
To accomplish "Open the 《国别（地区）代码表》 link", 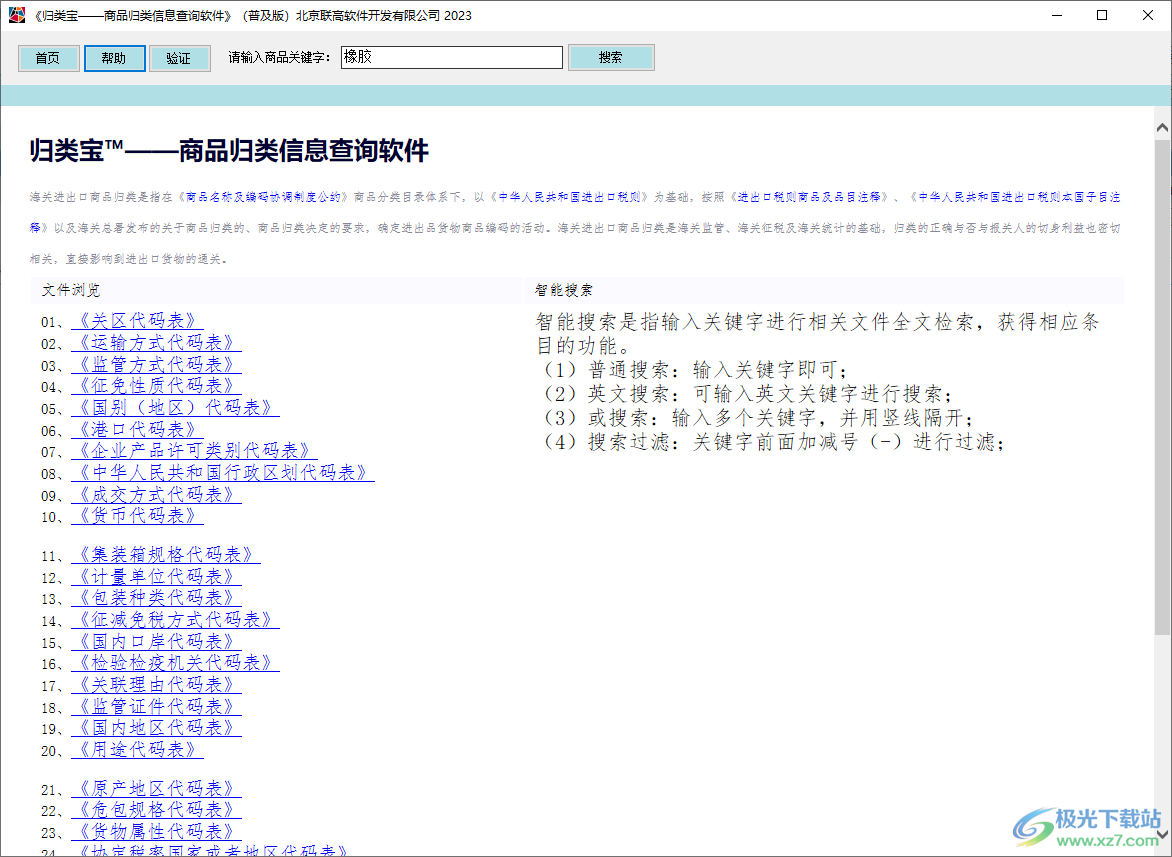I will pyautogui.click(x=175, y=407).
